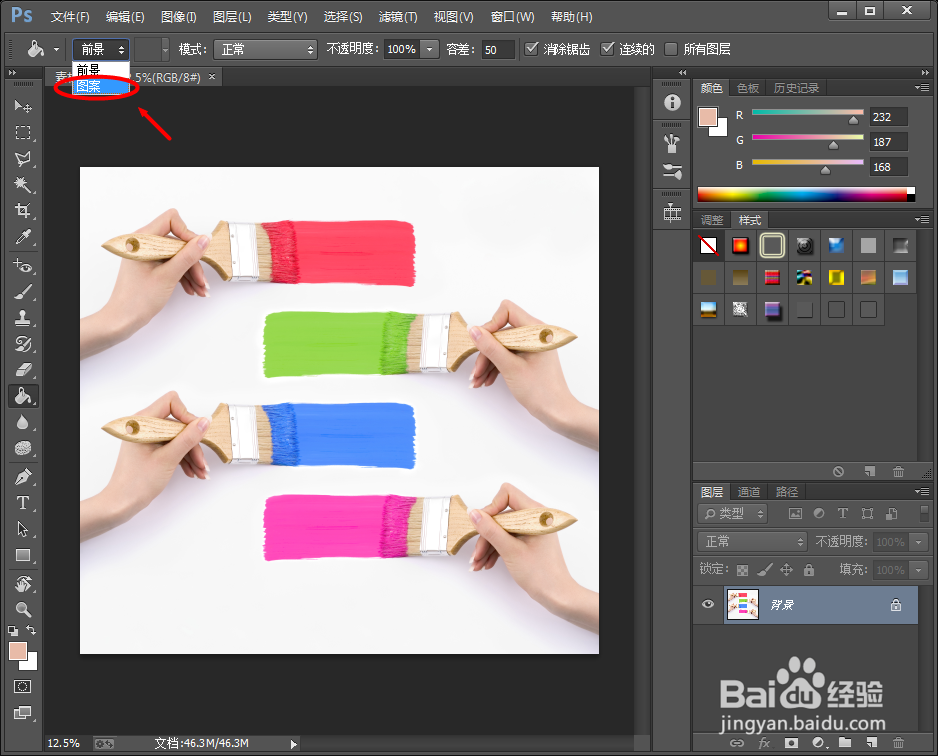938x756 pixels.
Task: Toggle pixel layer filter
Action: 795,513
